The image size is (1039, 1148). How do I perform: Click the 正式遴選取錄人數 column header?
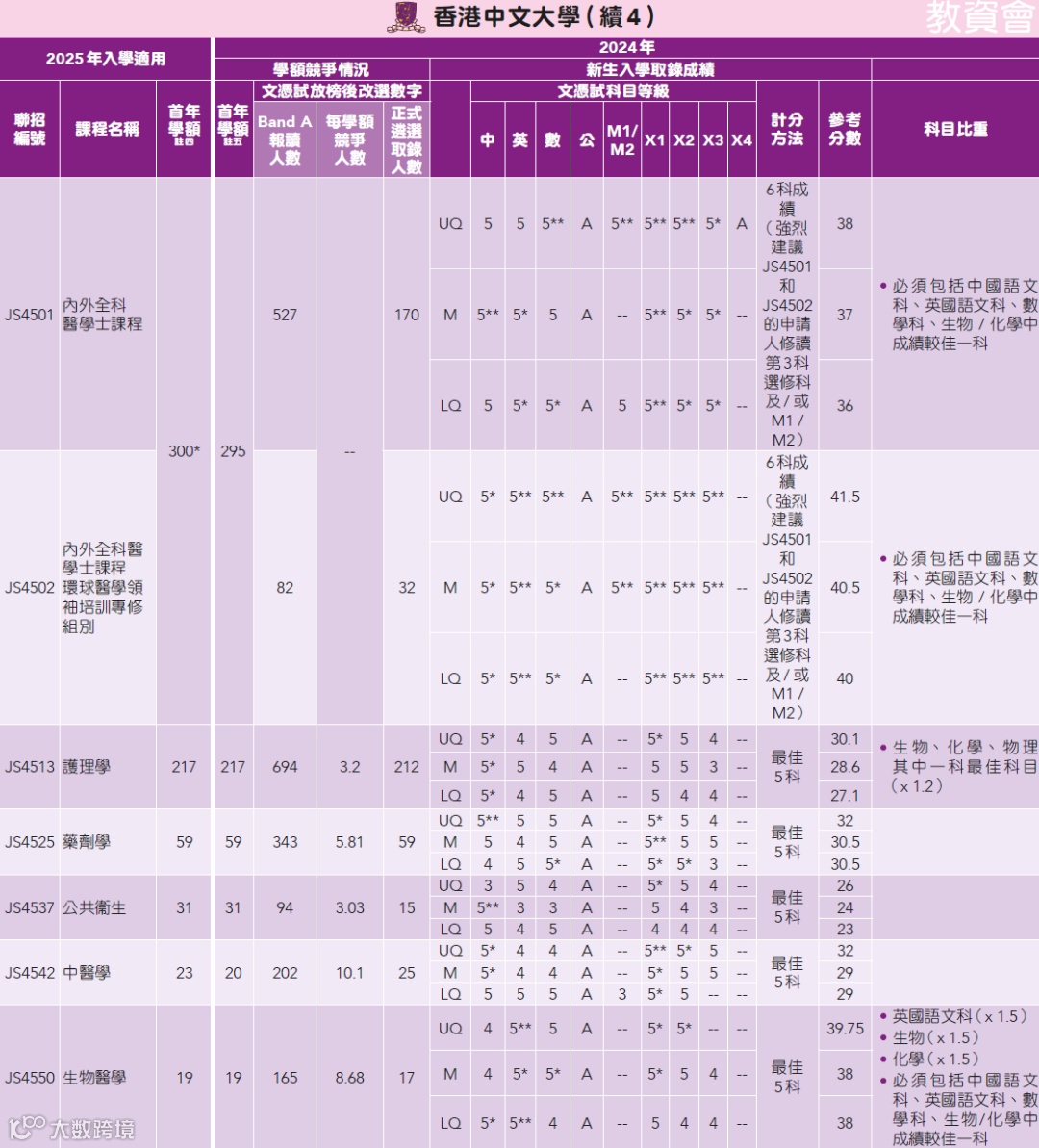click(406, 140)
